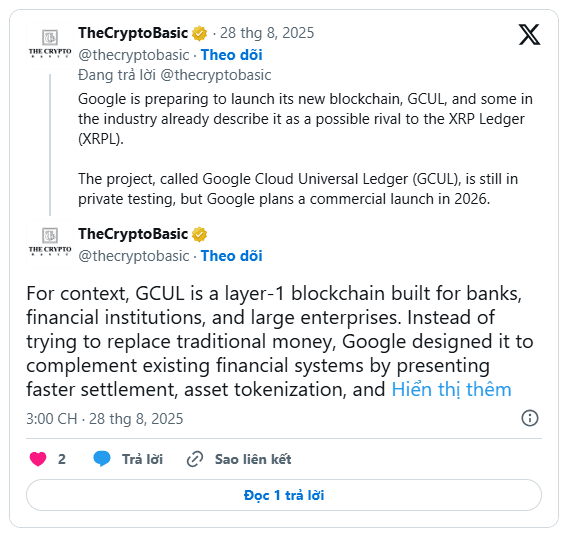Click 'Sao liên kết' to copy link
This screenshot has height=537, width=565.
pyautogui.click(x=253, y=459)
